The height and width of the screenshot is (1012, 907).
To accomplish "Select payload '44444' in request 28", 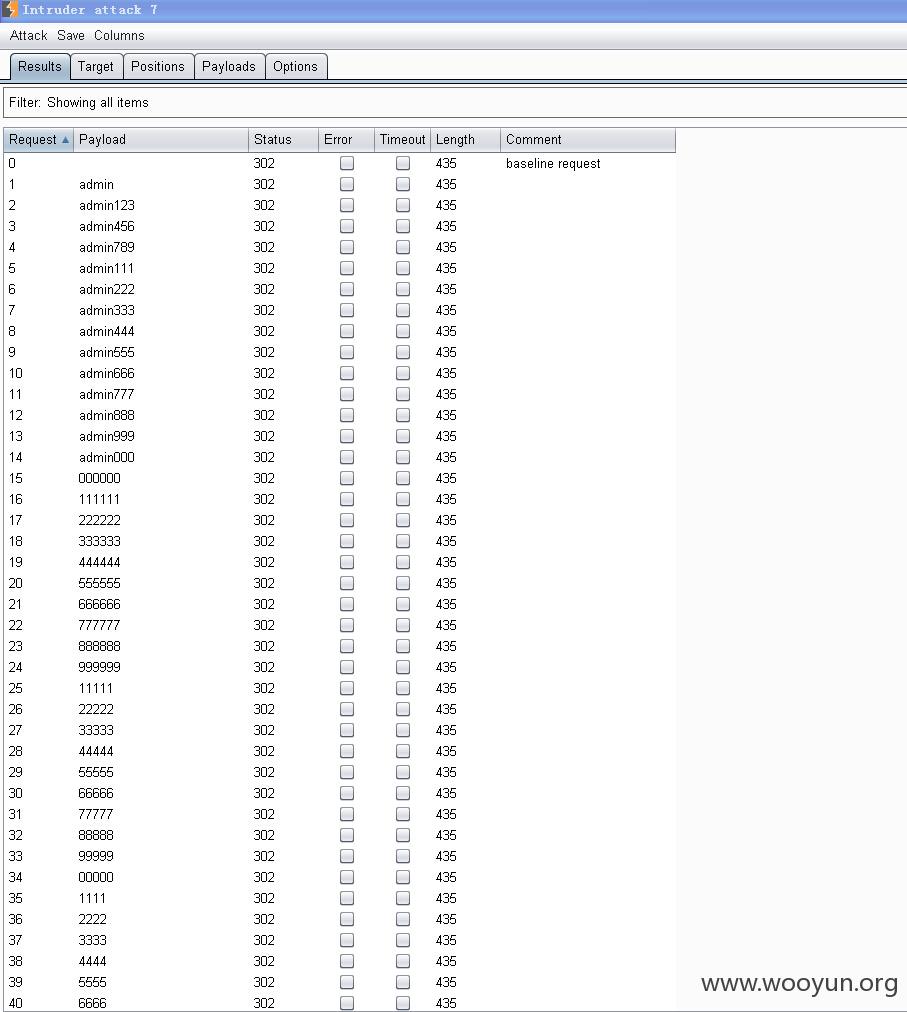I will 96,751.
